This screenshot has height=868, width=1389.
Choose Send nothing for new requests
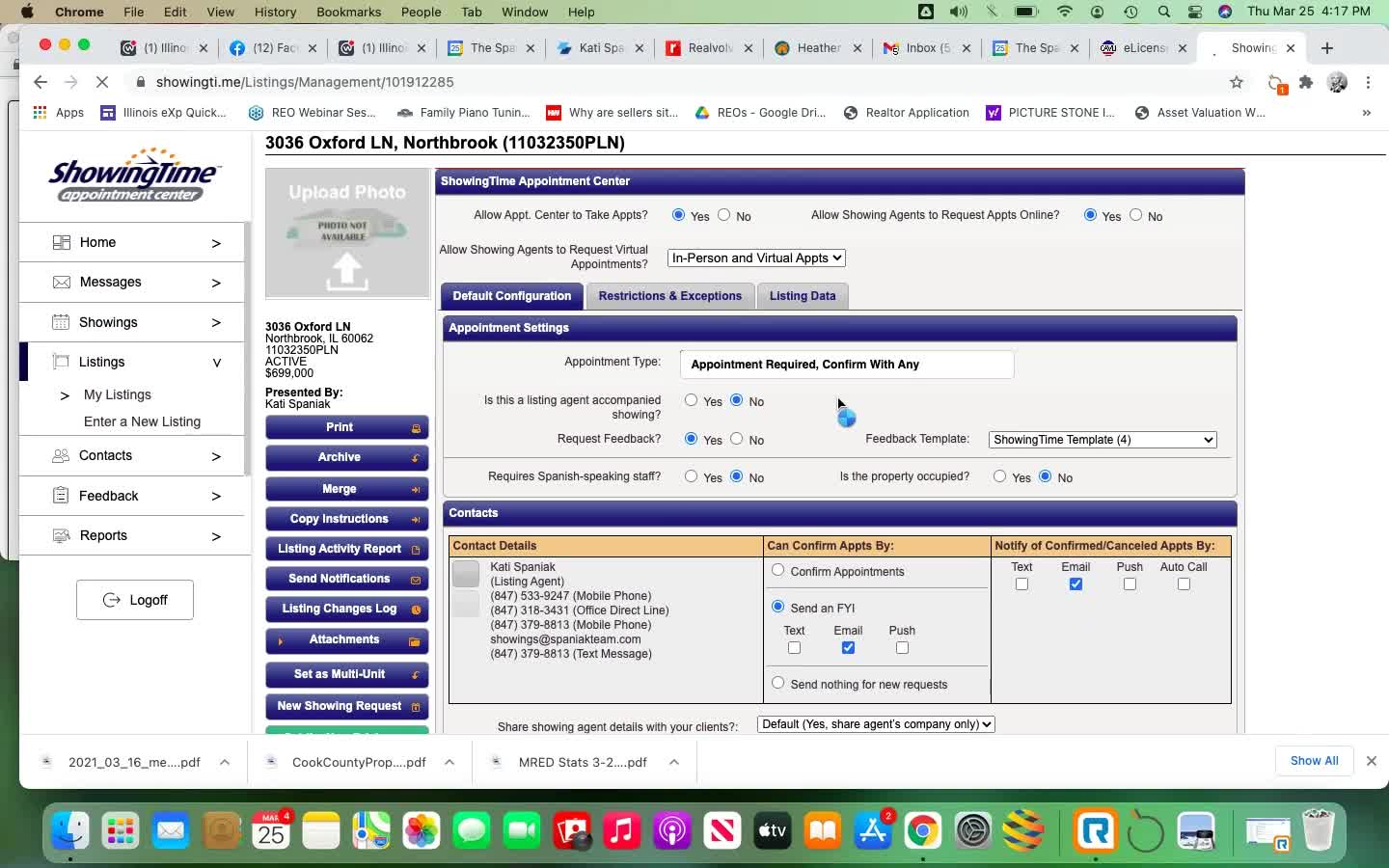click(x=777, y=683)
